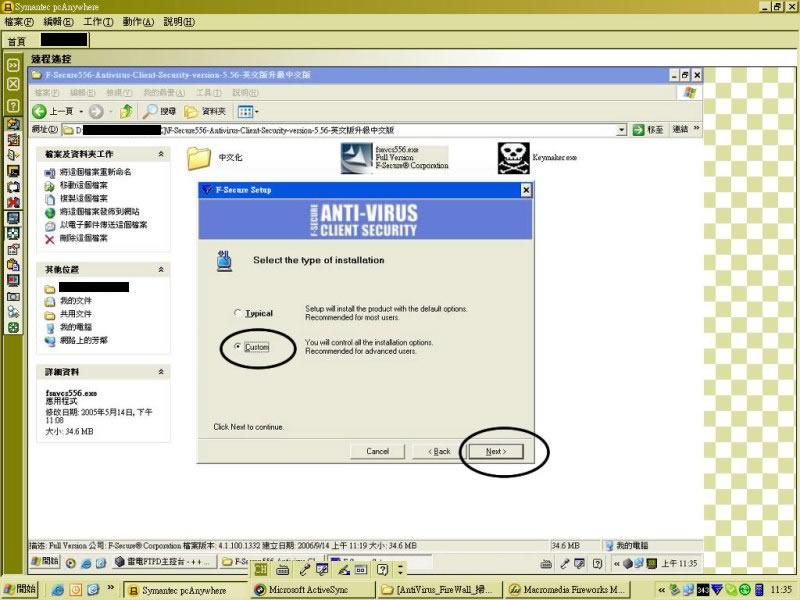This screenshot has height=600, width=800.
Task: Open Explorer's 搜尋 search tool
Action: 159,111
